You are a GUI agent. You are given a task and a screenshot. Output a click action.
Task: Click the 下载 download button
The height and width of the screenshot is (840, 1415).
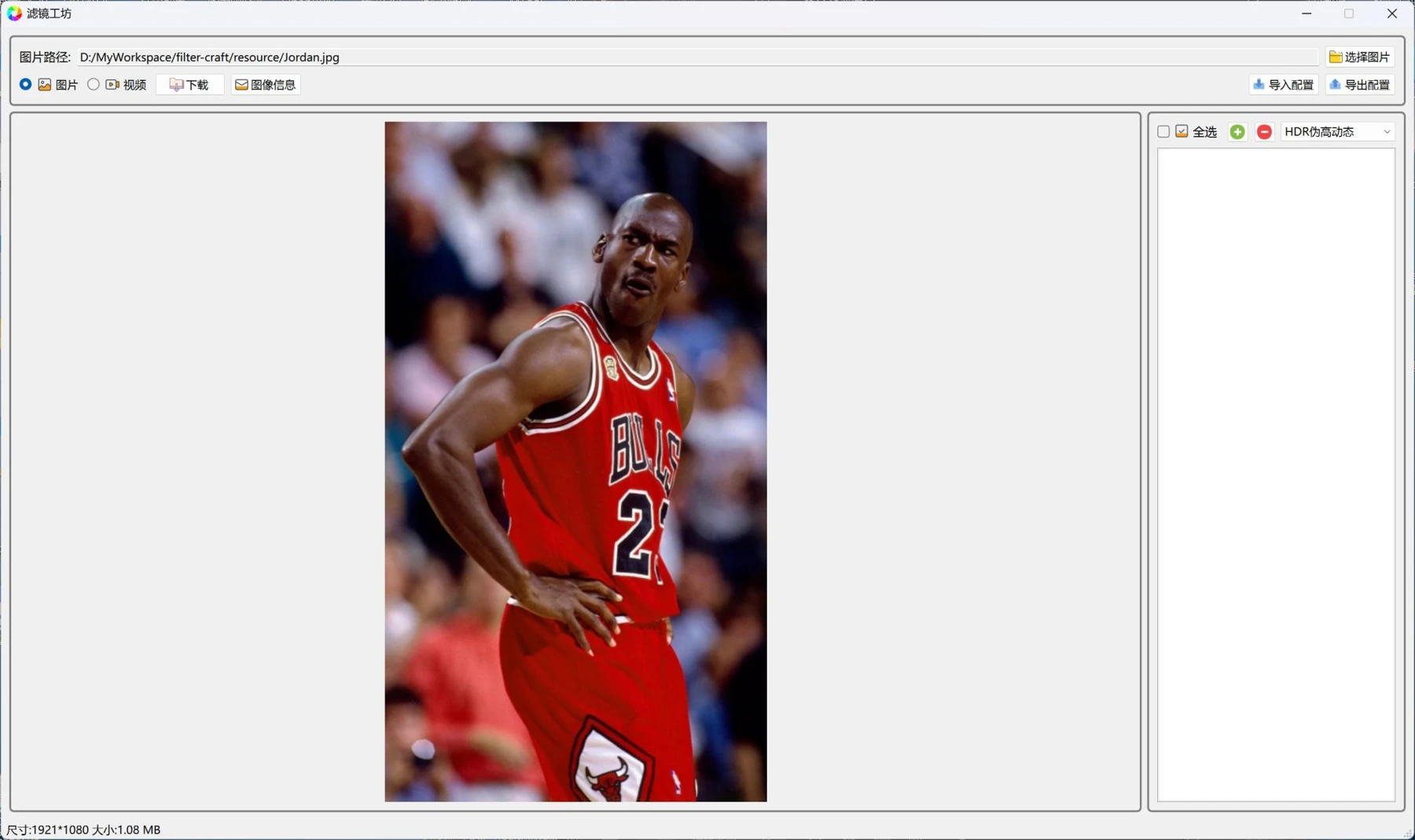(x=189, y=85)
